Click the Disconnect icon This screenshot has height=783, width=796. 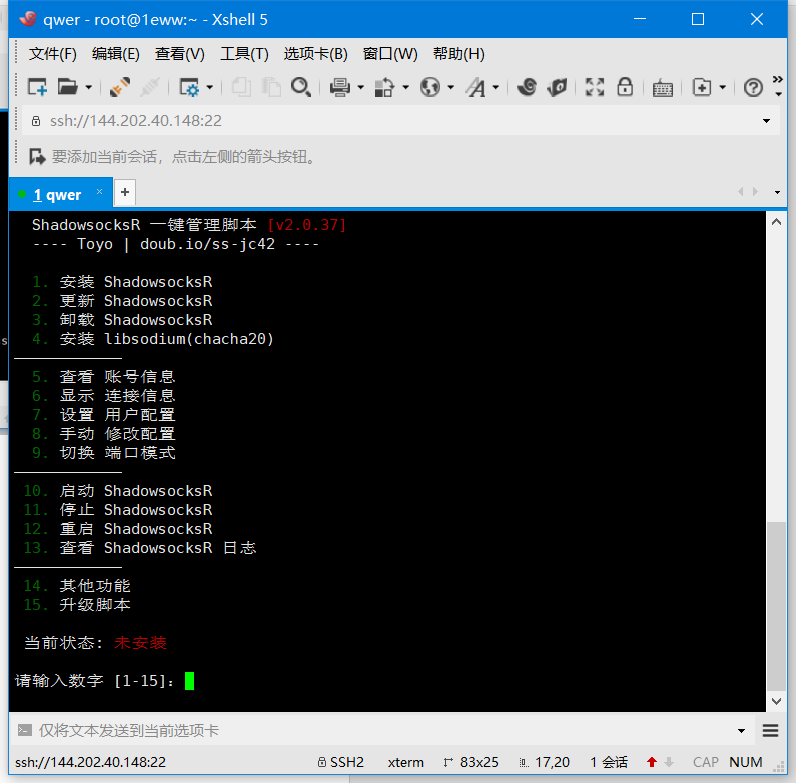pyautogui.click(x=150, y=87)
